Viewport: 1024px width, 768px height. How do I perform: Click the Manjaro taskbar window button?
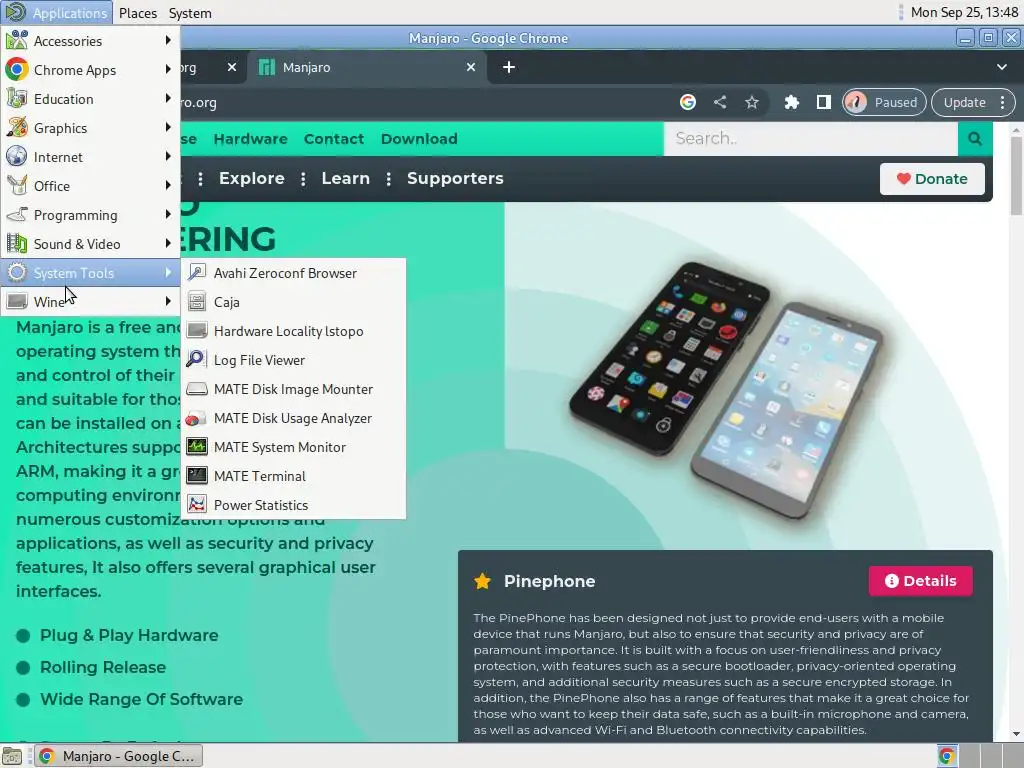click(x=118, y=756)
